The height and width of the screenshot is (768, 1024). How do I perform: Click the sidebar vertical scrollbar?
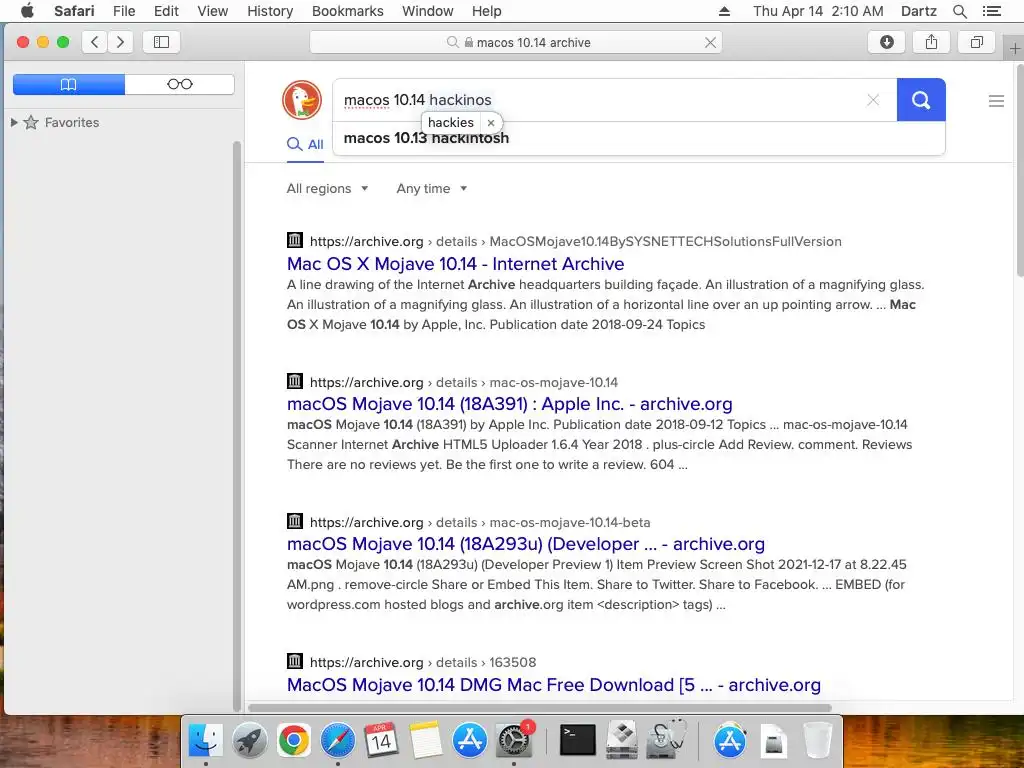236,426
